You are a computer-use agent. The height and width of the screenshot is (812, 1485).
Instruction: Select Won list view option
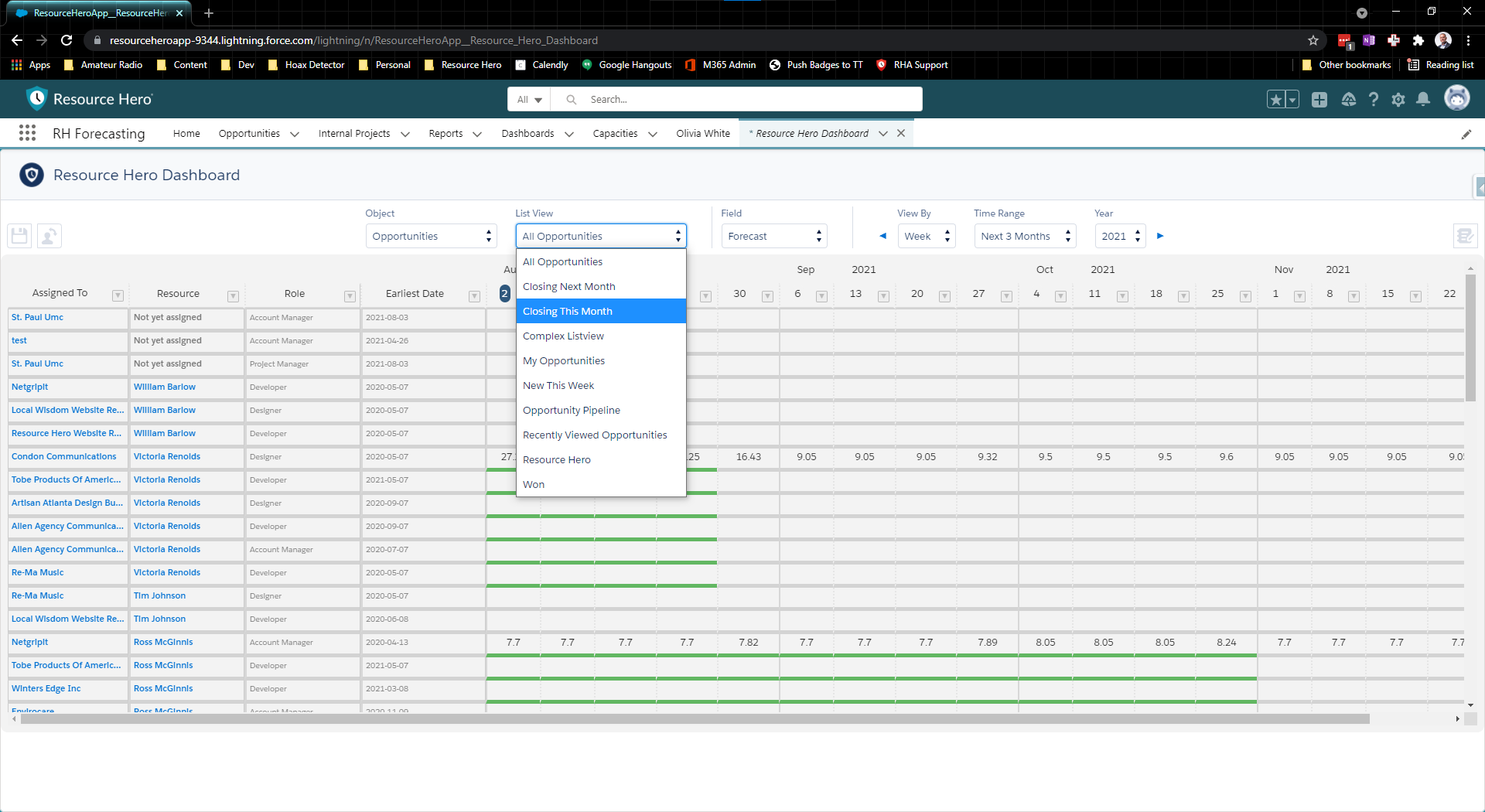(601, 484)
